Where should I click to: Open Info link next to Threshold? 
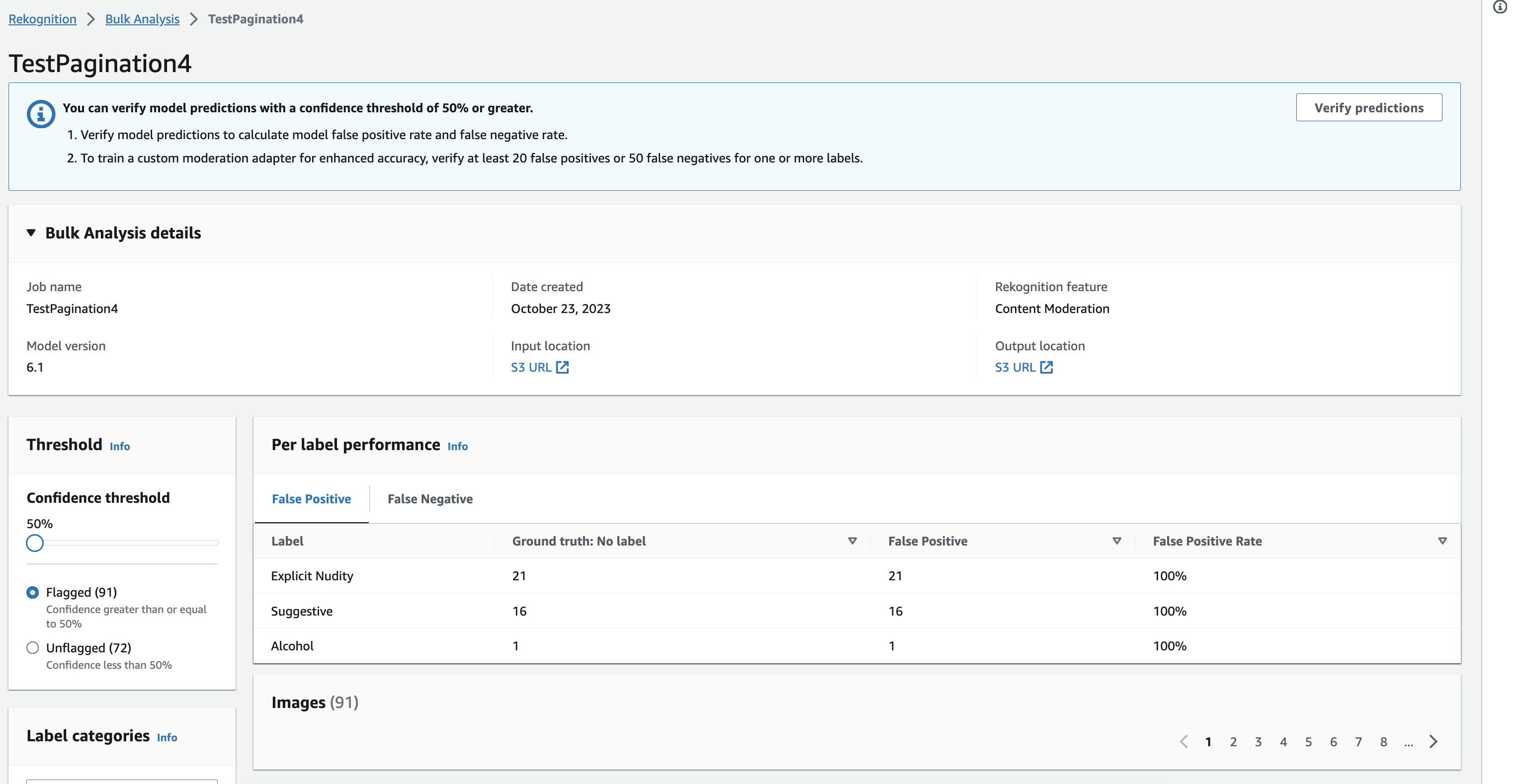click(119, 446)
